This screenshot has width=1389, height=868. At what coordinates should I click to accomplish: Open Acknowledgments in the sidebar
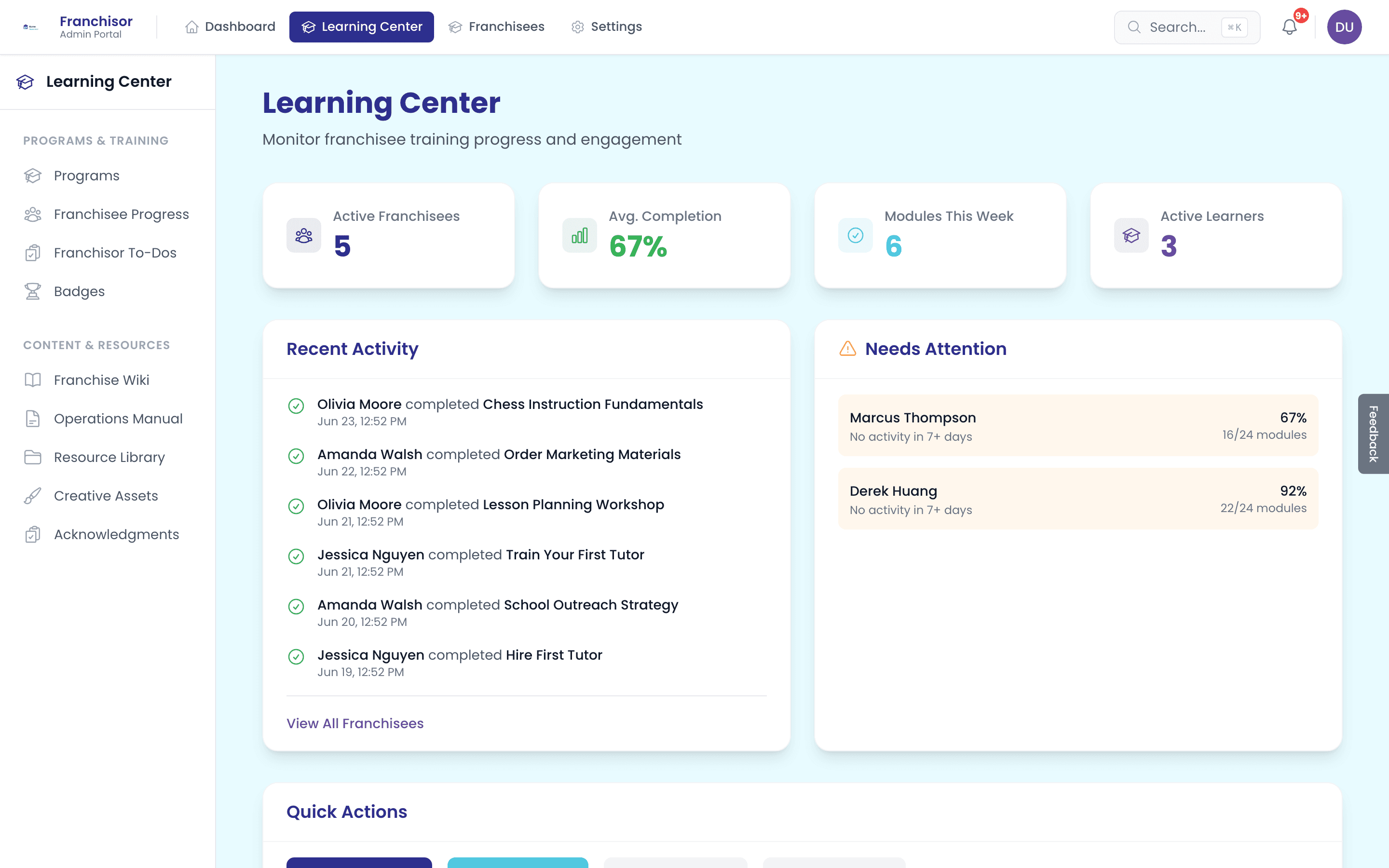pyautogui.click(x=108, y=534)
